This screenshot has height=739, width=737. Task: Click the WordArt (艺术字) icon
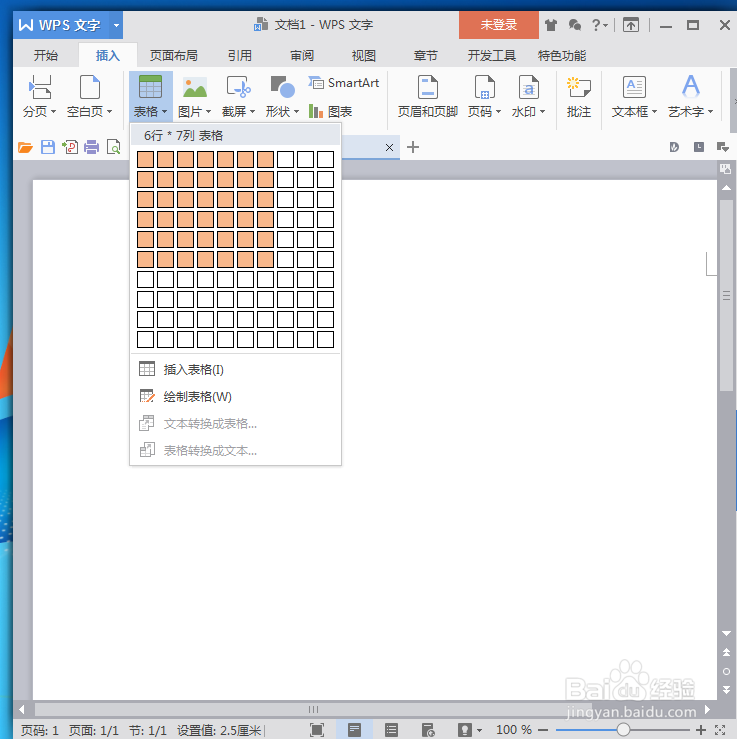690,87
